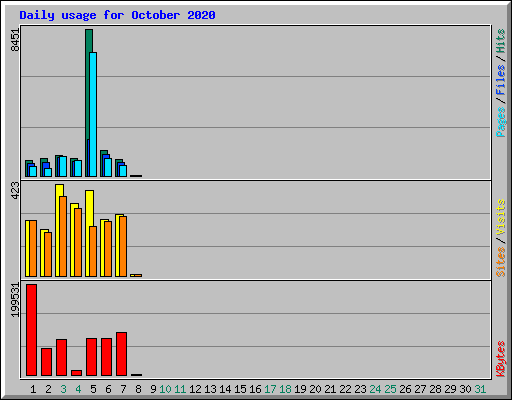Click day 30 on the x-axis
This screenshot has width=512, height=400.
click(465, 389)
